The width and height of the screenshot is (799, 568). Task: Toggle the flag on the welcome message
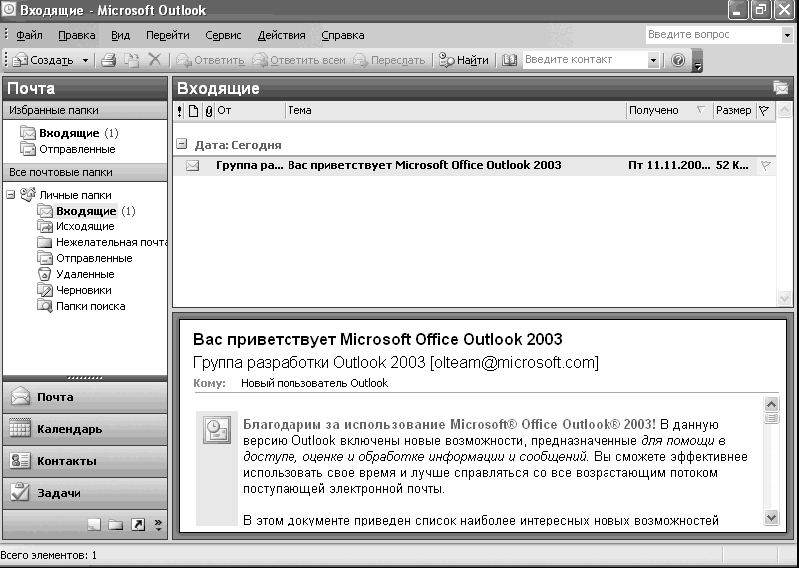(765, 166)
